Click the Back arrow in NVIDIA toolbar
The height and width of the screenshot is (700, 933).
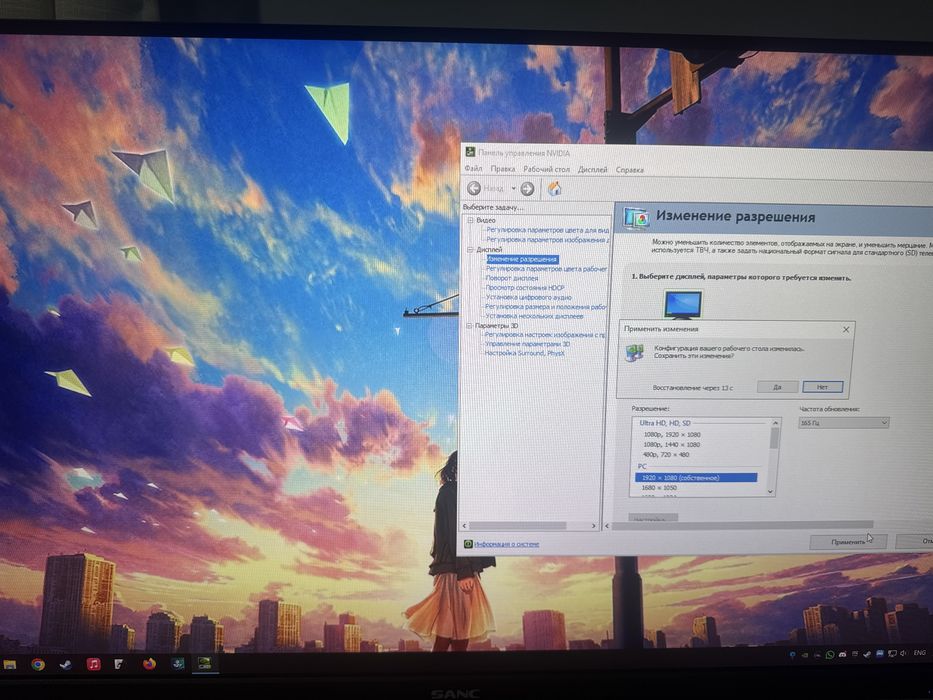tap(474, 189)
